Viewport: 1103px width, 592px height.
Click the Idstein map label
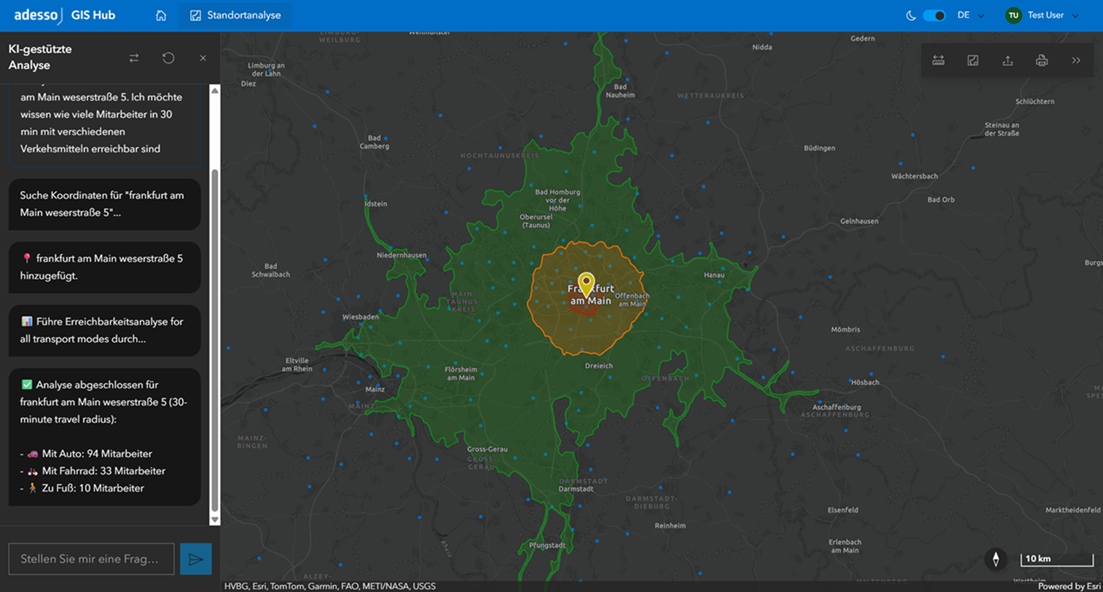click(376, 204)
